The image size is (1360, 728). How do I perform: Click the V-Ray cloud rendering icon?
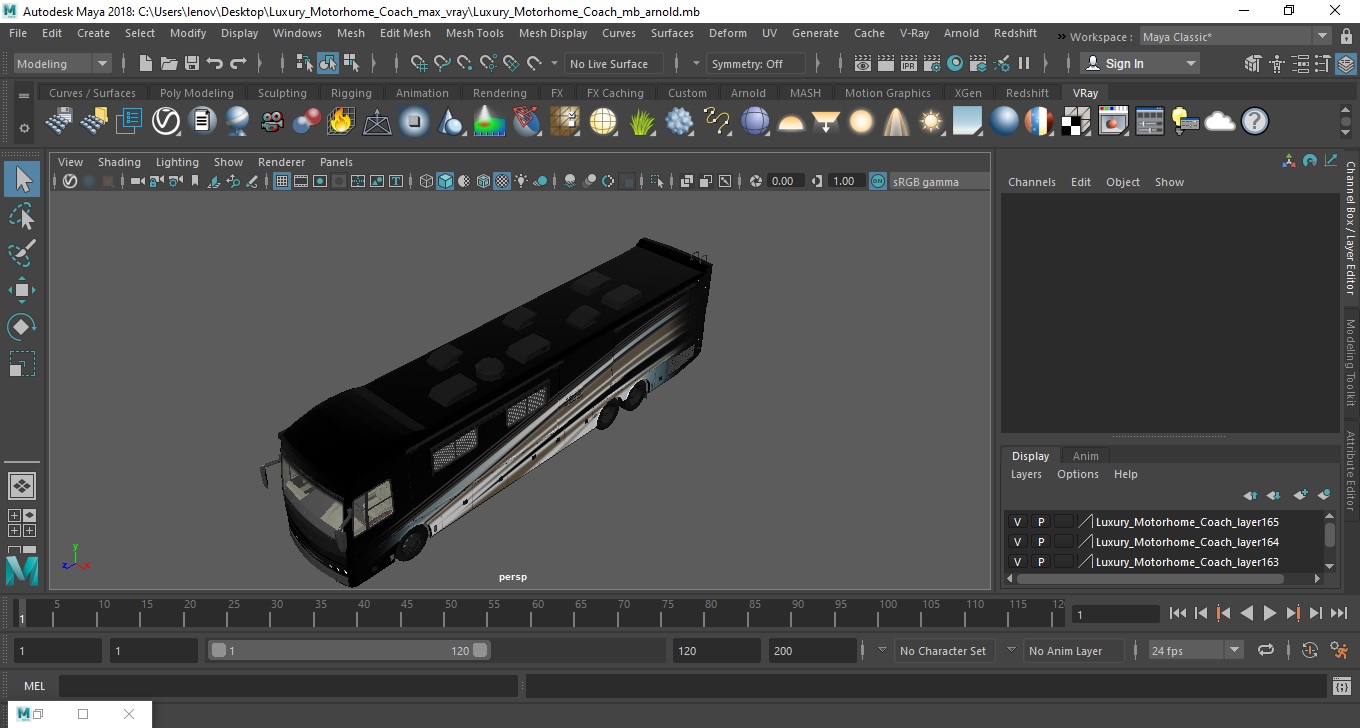1220,122
